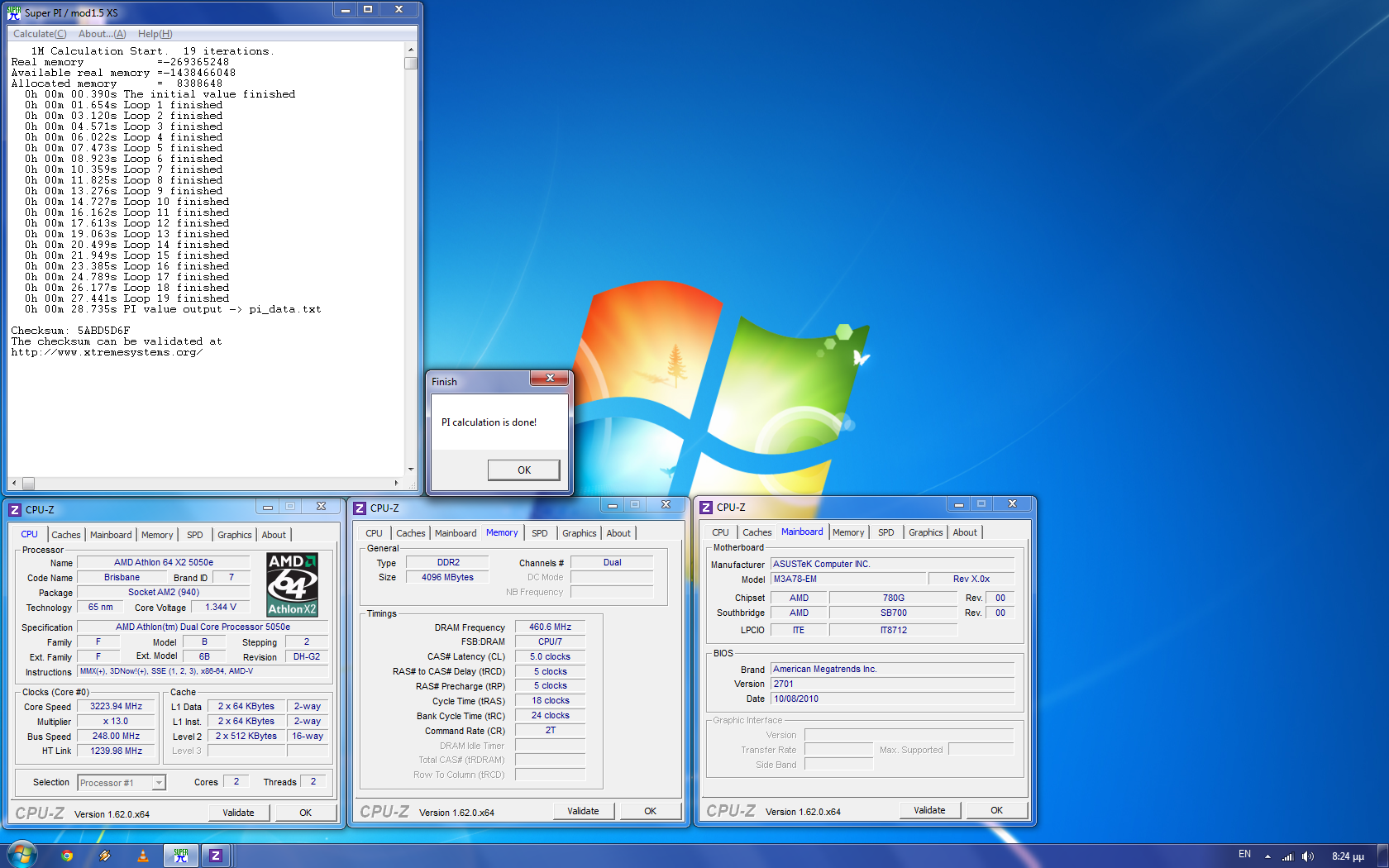Switch to CPU tab in Mainboard CPU-Z window
The width and height of the screenshot is (1389, 868).
[x=721, y=532]
